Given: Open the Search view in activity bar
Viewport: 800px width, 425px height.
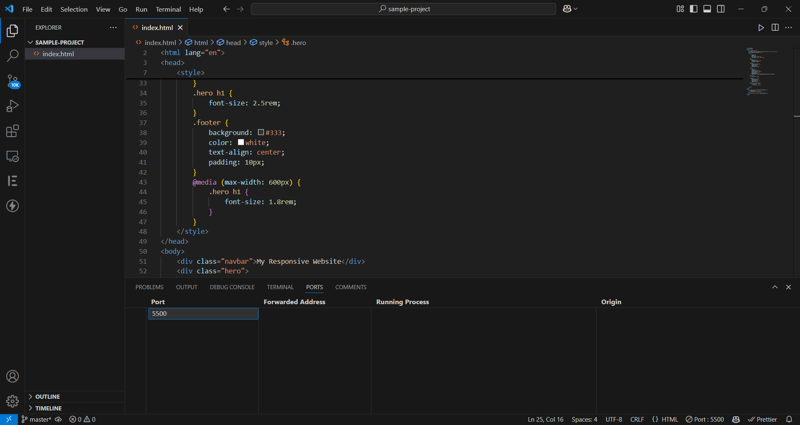Looking at the screenshot, I should [x=12, y=56].
